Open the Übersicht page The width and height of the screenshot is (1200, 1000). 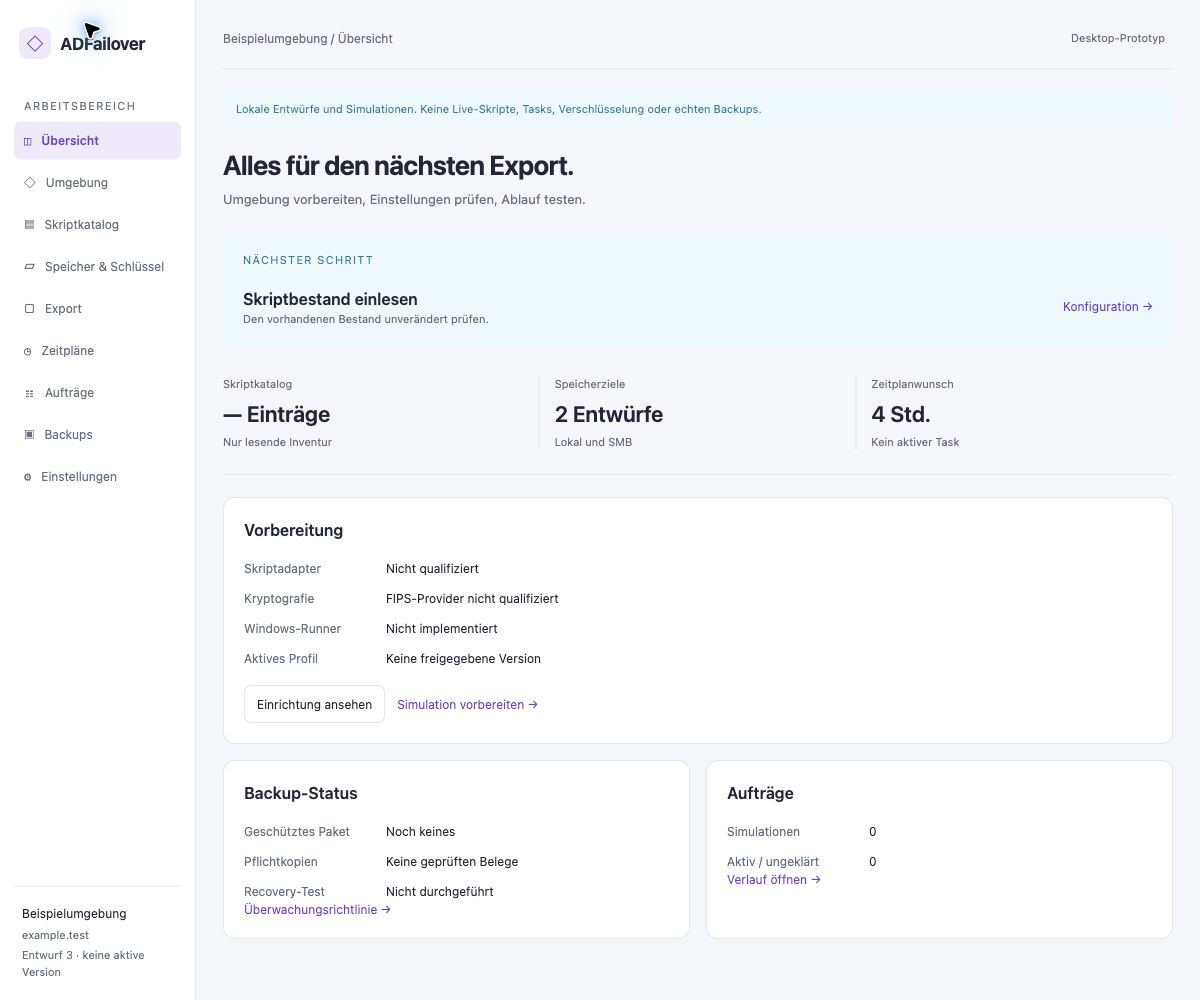[97, 141]
